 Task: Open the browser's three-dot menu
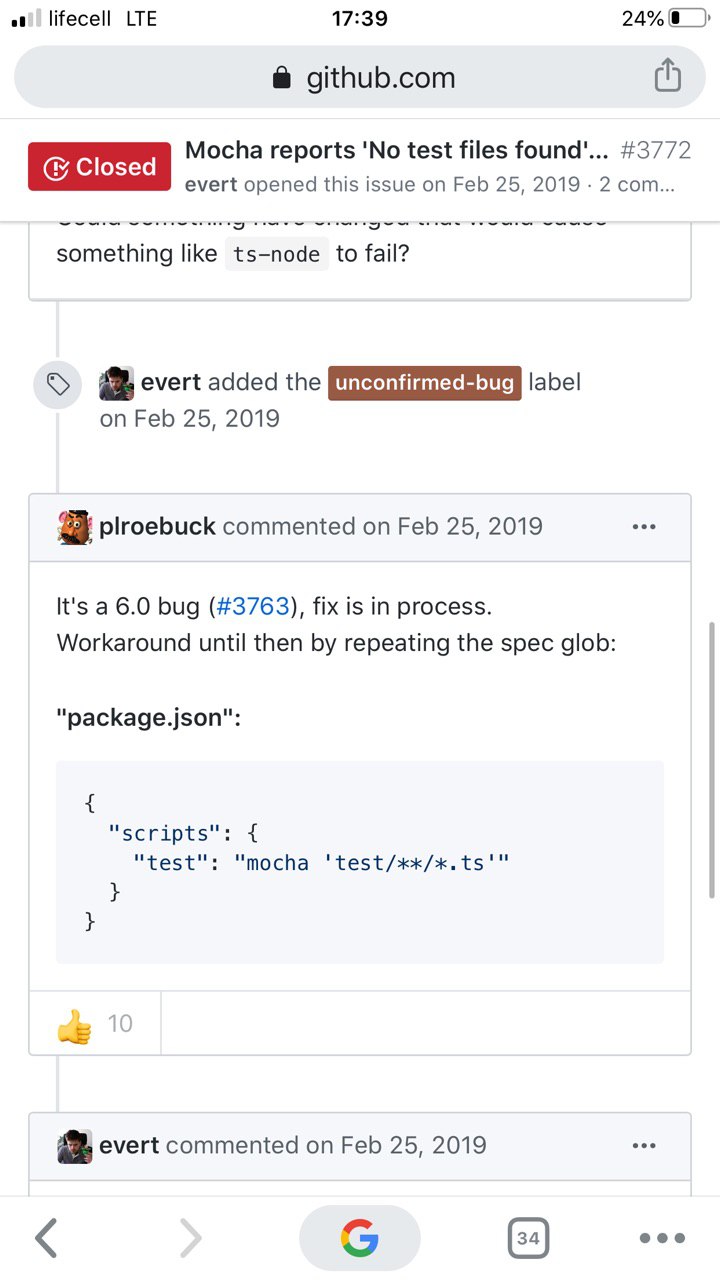[x=661, y=1239]
